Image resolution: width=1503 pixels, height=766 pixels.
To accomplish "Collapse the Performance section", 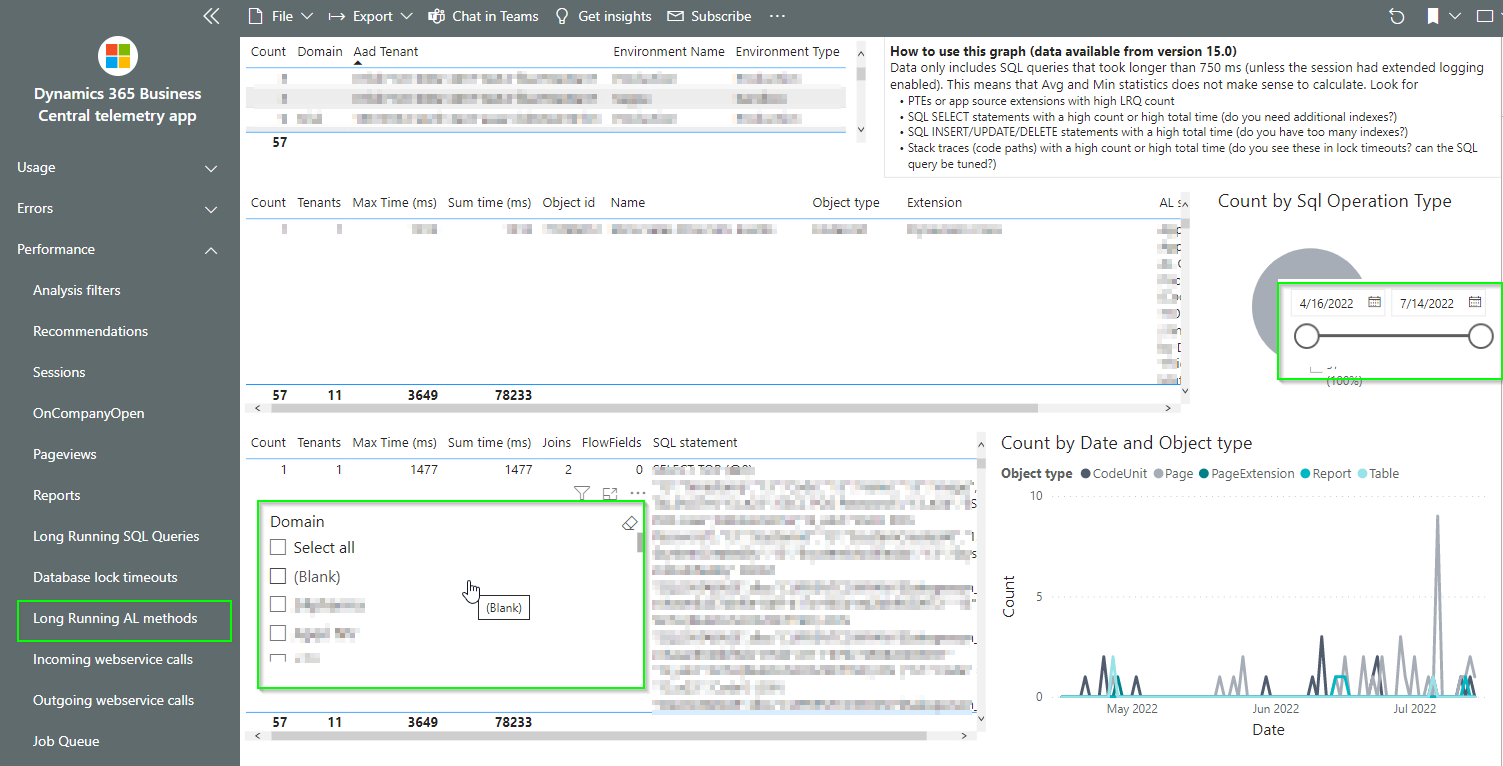I will click(210, 249).
